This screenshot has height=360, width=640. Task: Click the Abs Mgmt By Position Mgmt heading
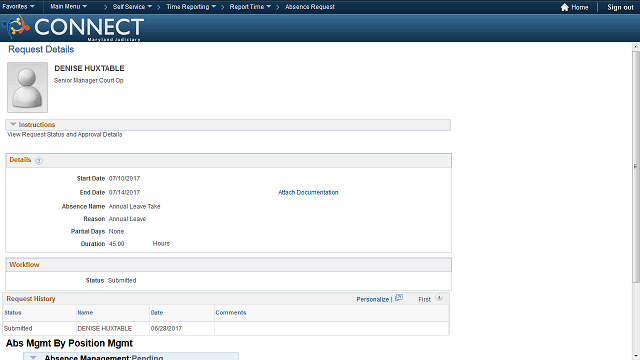tap(69, 343)
